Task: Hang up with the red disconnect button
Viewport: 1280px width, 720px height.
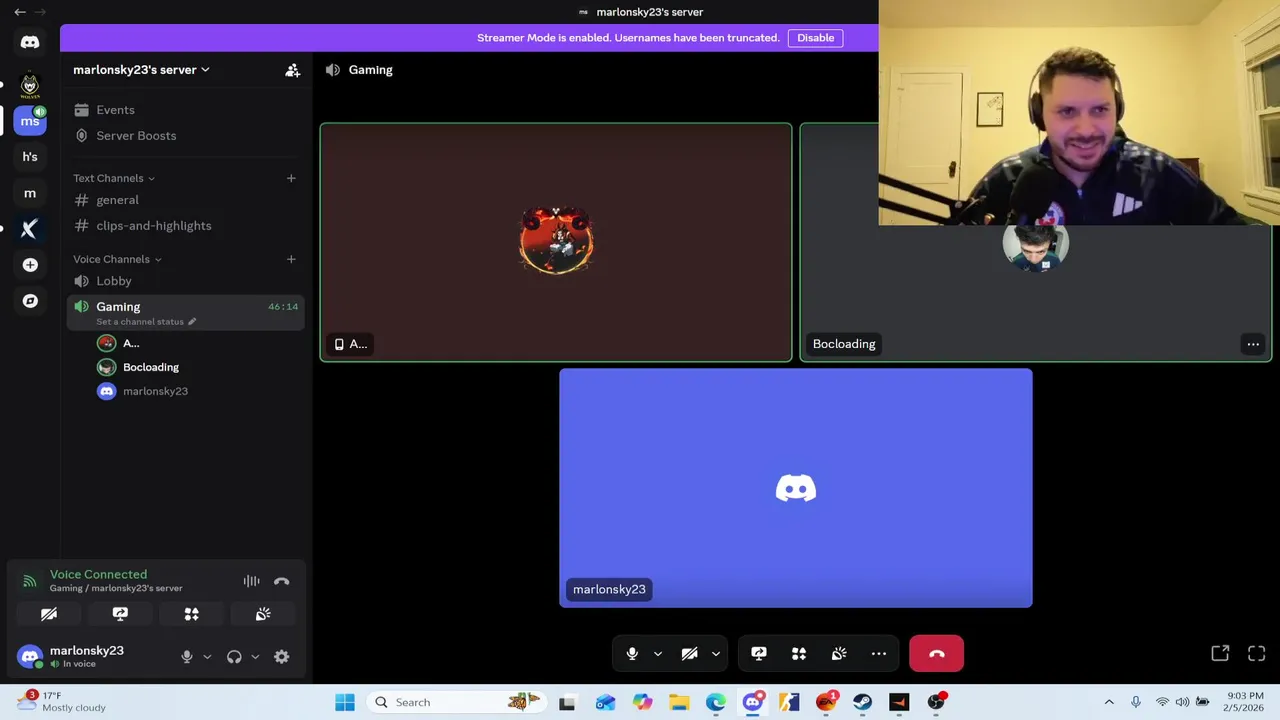Action: pos(936,654)
